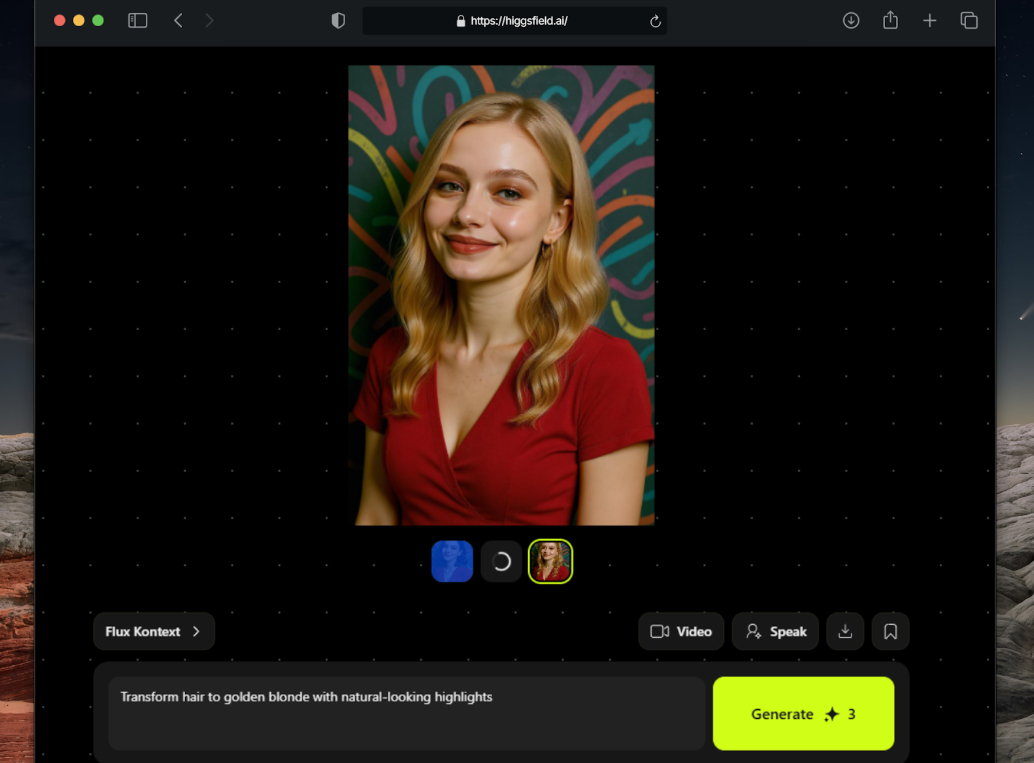Open a new browser tab
This screenshot has width=1034, height=763.
tap(929, 20)
